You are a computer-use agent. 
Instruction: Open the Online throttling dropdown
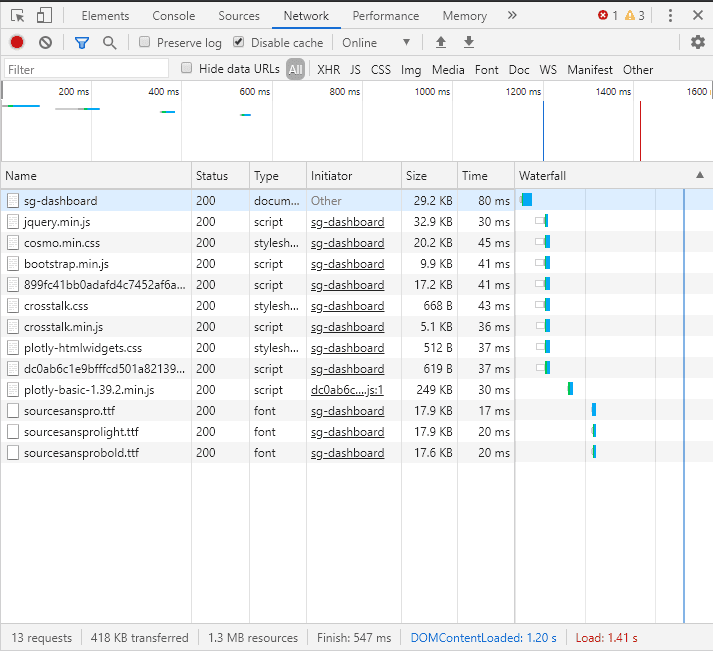coord(376,43)
